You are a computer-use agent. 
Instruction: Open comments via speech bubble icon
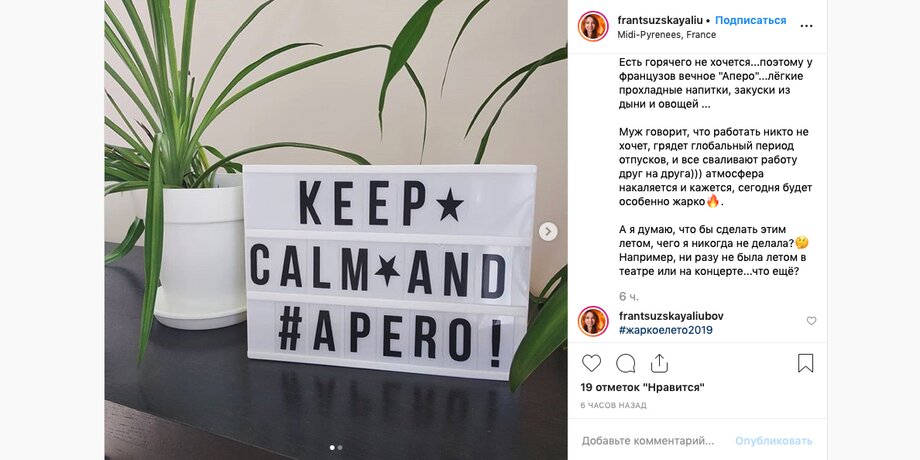tap(625, 363)
